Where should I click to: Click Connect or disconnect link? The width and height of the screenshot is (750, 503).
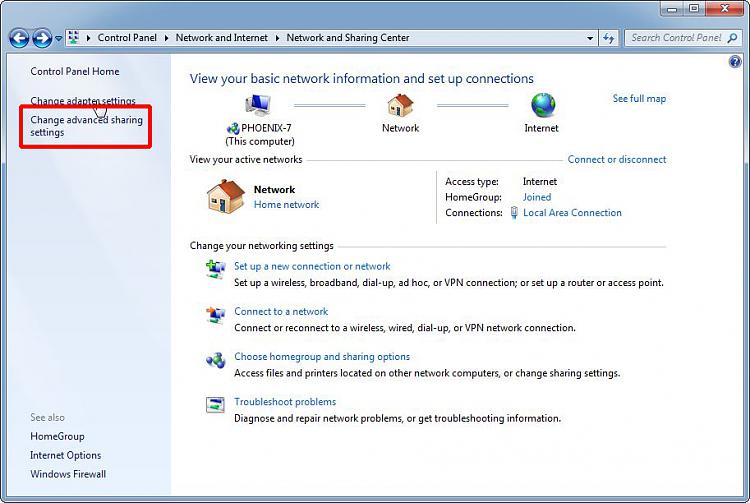pyautogui.click(x=617, y=160)
